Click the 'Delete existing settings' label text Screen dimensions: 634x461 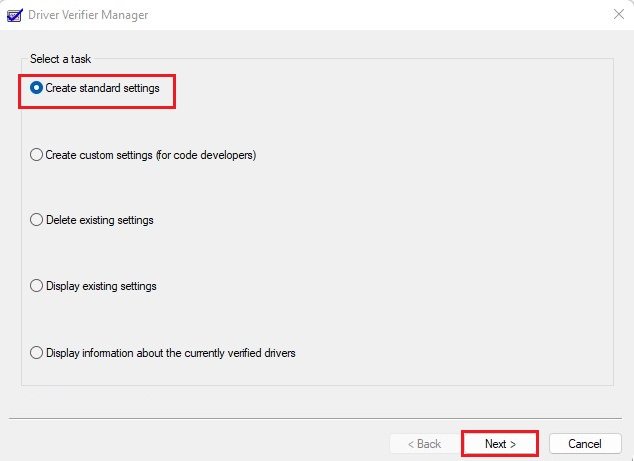(100, 220)
